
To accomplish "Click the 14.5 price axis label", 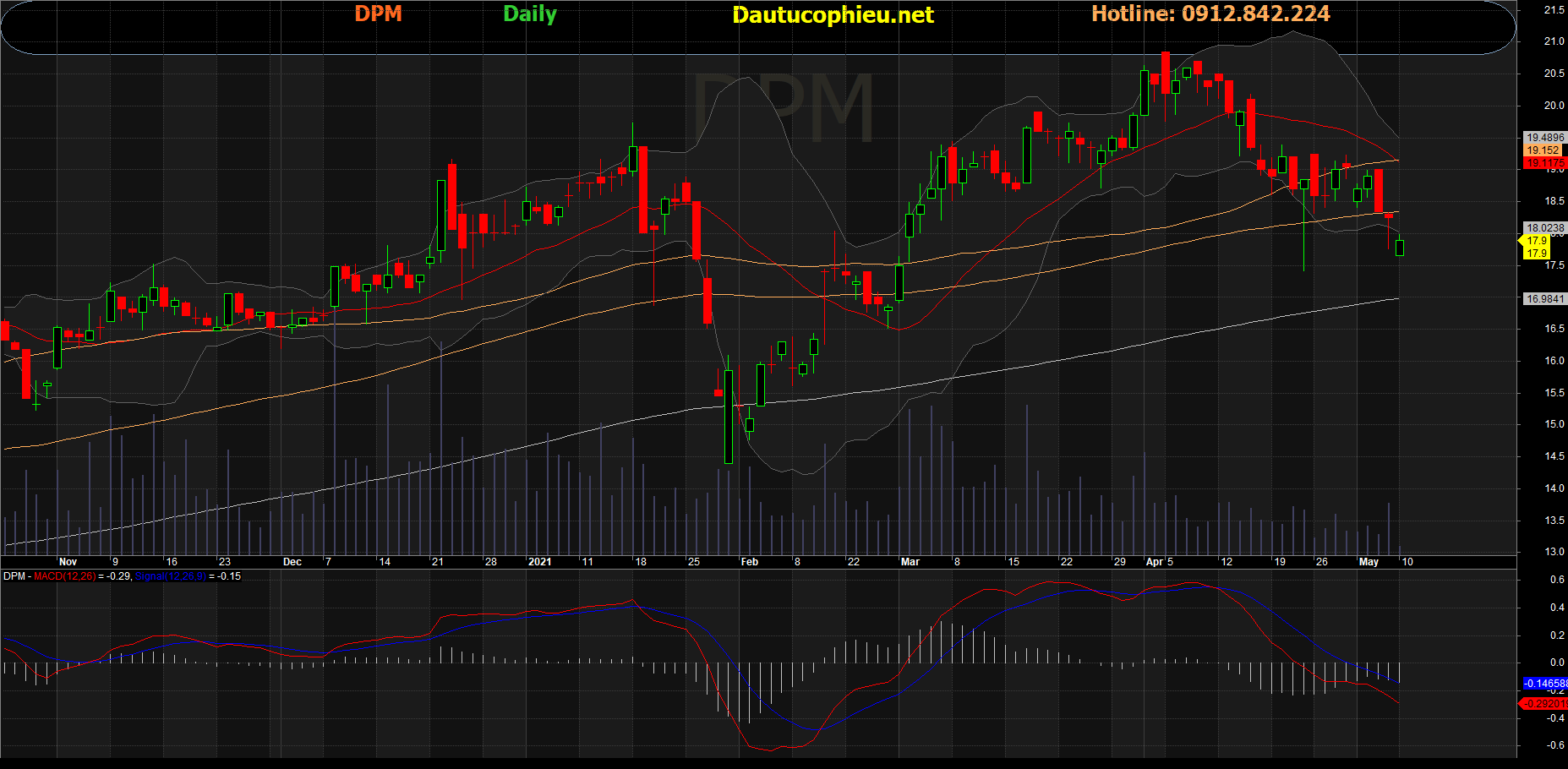I will pyautogui.click(x=1554, y=456).
